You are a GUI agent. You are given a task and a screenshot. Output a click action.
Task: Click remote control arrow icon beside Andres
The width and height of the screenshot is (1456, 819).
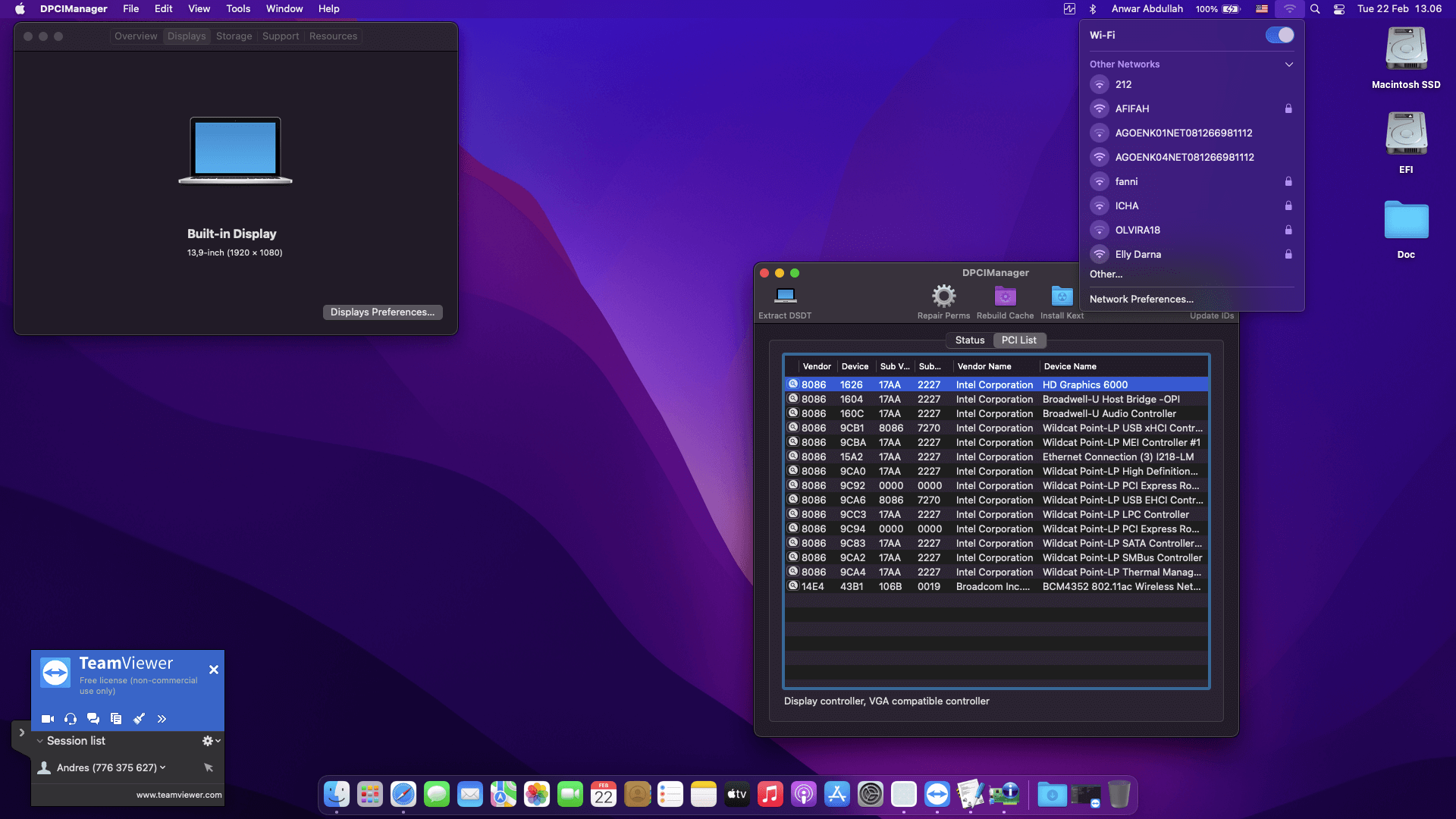[209, 767]
